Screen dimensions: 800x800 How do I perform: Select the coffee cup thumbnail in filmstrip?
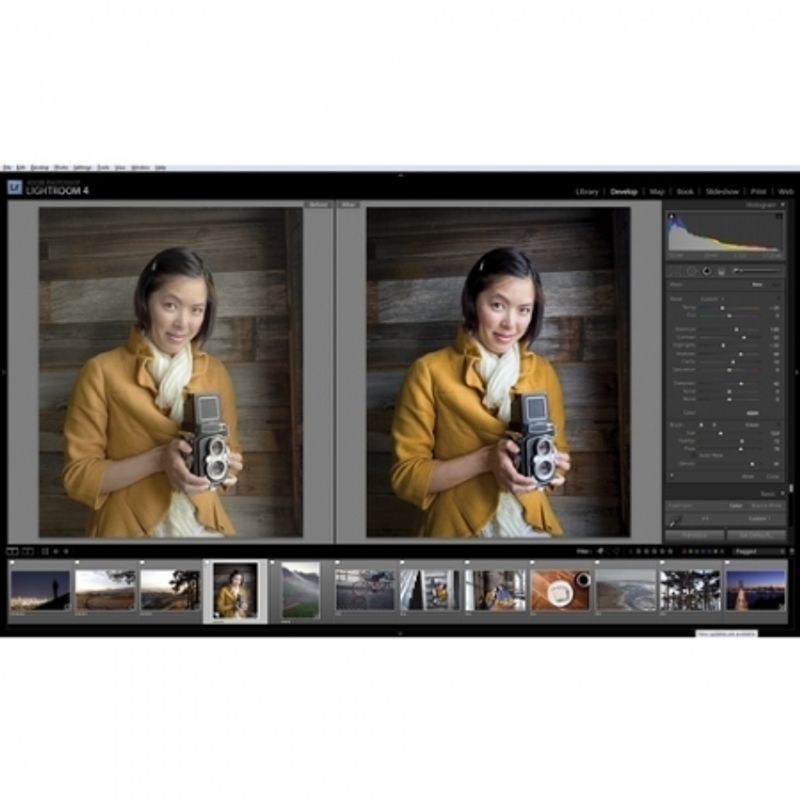[x=560, y=591]
